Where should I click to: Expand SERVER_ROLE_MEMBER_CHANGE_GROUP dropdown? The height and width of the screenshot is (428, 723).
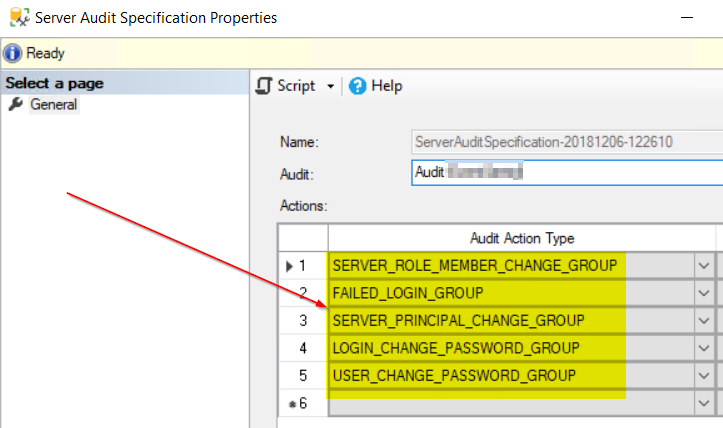click(x=704, y=265)
